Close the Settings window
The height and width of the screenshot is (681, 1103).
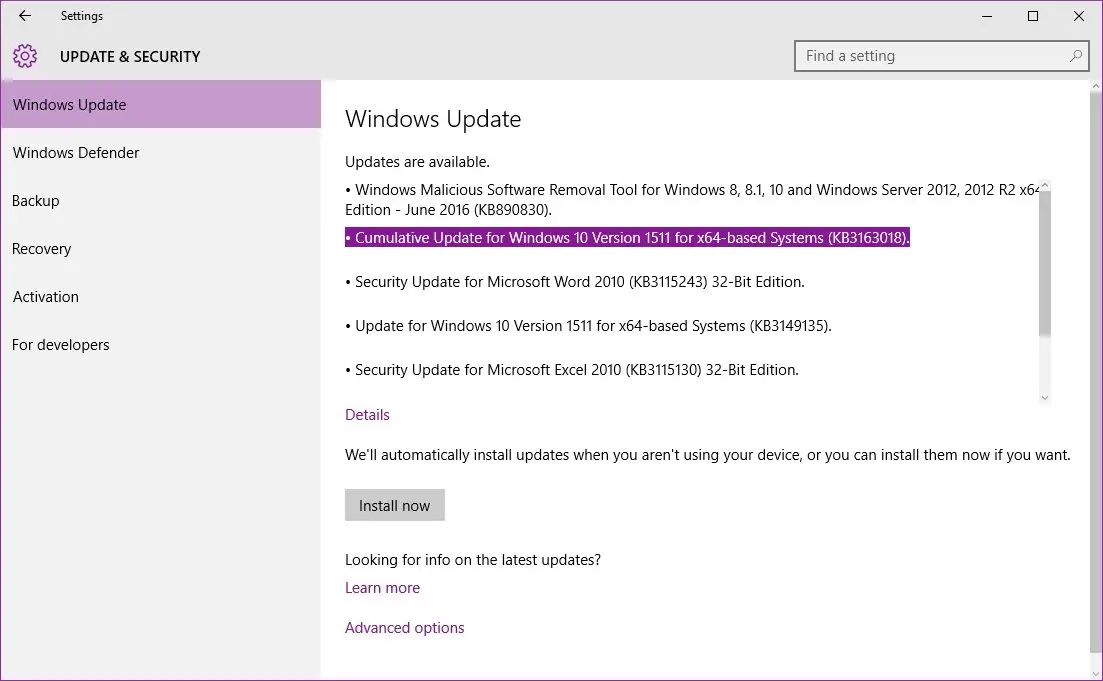pos(1078,15)
